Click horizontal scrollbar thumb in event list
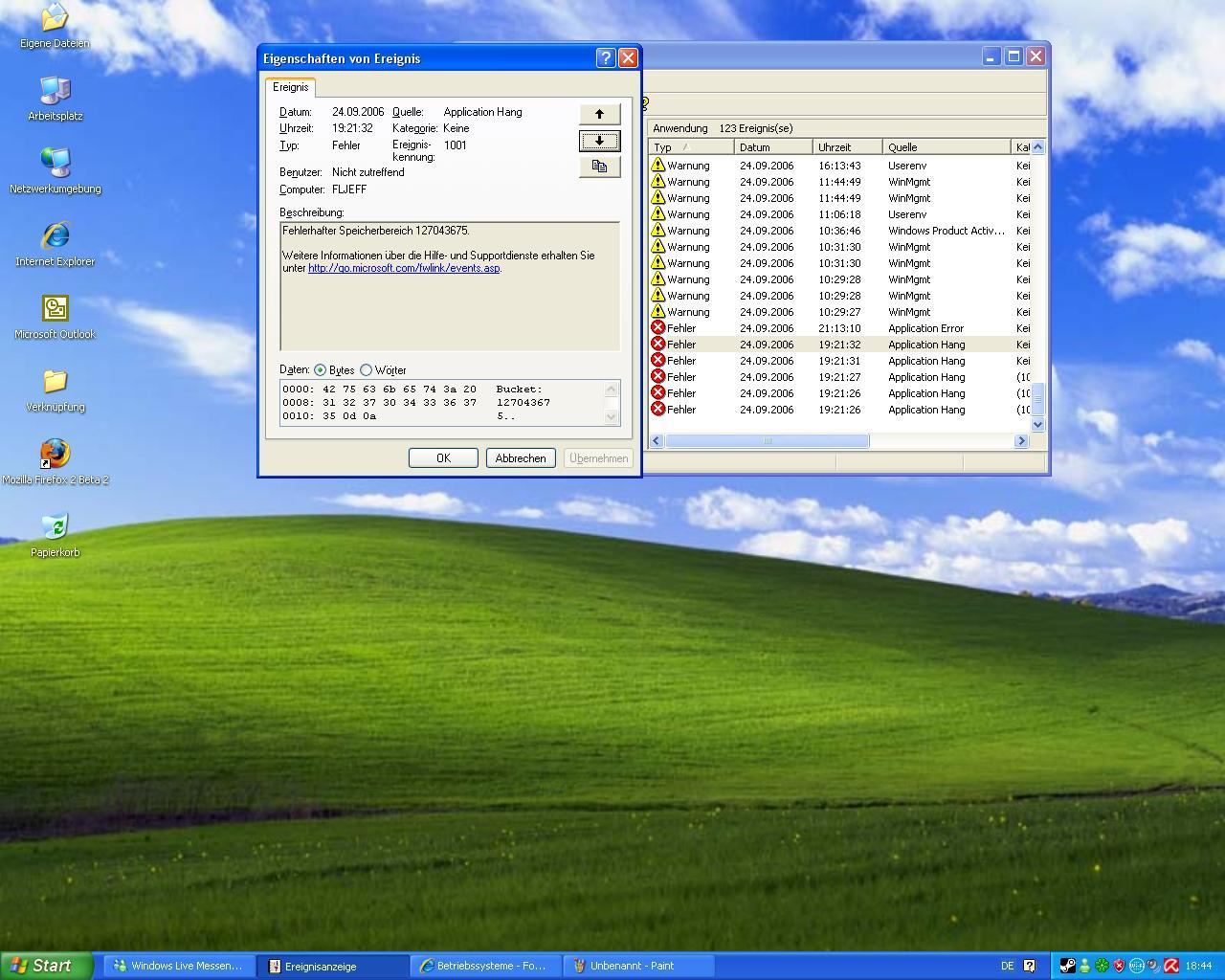This screenshot has width=1225, height=980. (x=767, y=441)
